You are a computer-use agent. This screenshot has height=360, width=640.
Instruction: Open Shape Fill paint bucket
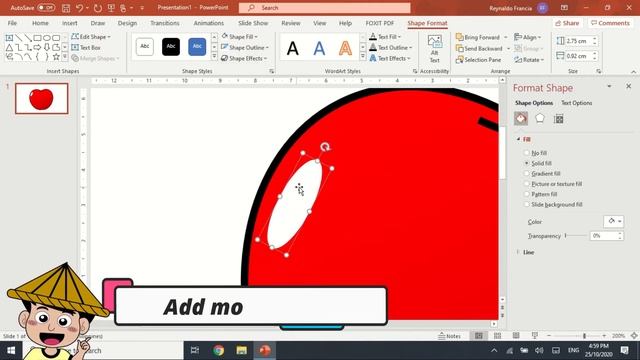coord(224,36)
